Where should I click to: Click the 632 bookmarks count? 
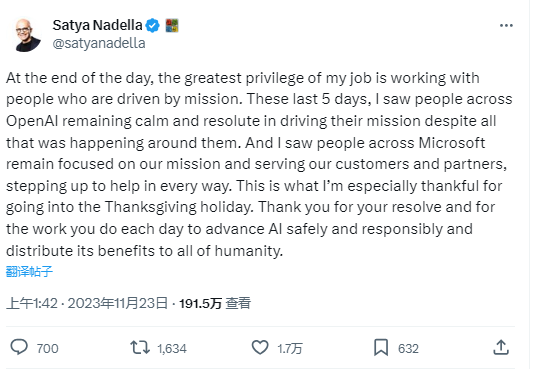408,348
